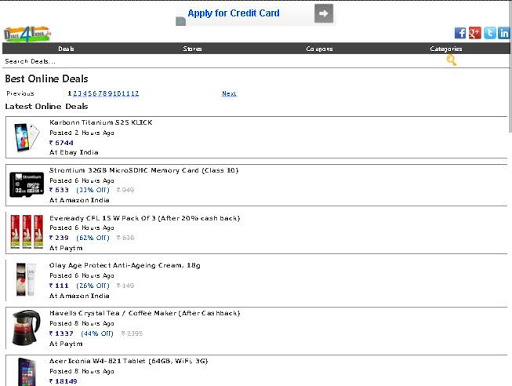Open the Facebook social icon
Image resolution: width=512 pixels, height=386 pixels.
coord(460,33)
